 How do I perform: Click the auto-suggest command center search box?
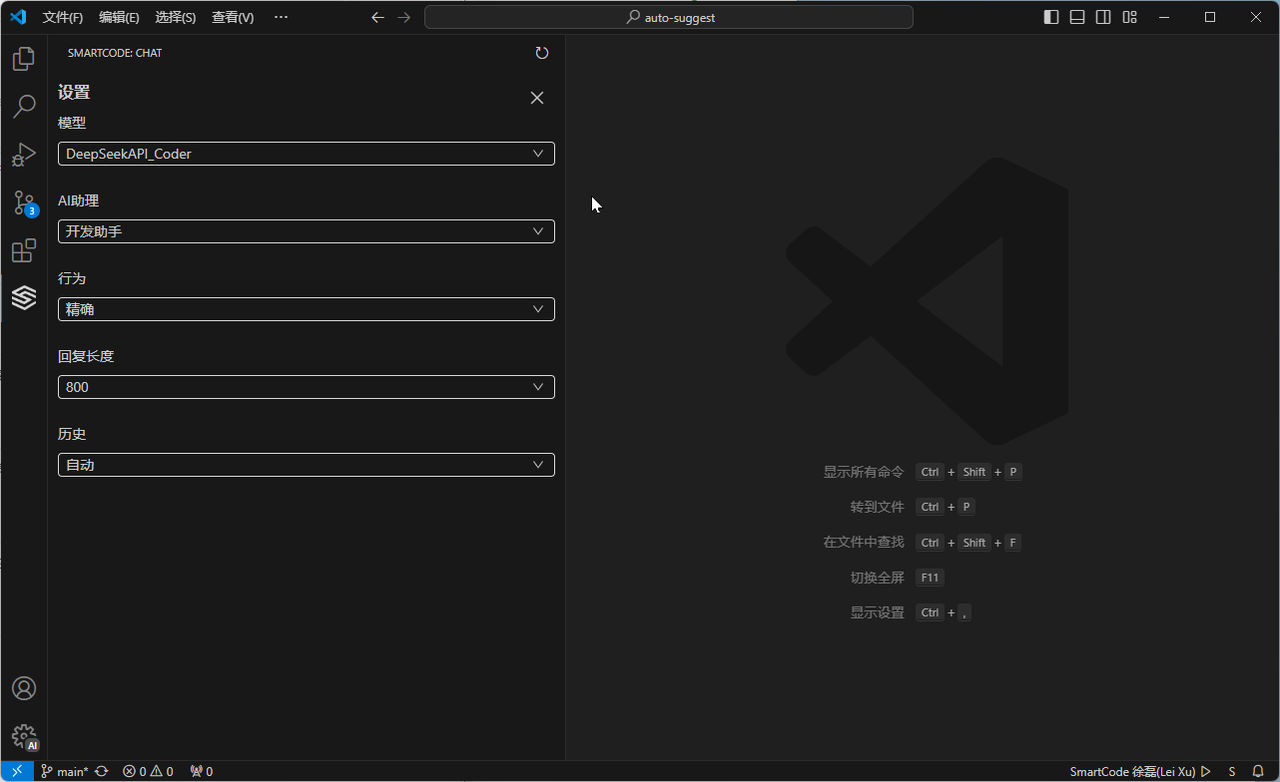[x=669, y=17]
